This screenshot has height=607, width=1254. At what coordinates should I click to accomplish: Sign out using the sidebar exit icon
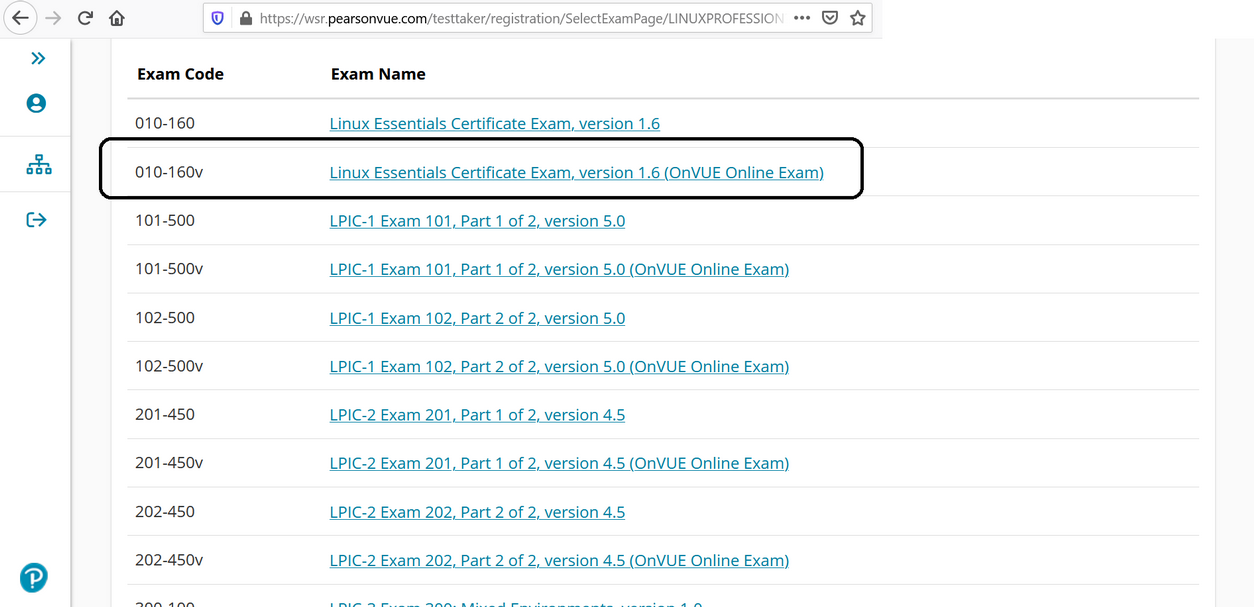[x=36, y=220]
